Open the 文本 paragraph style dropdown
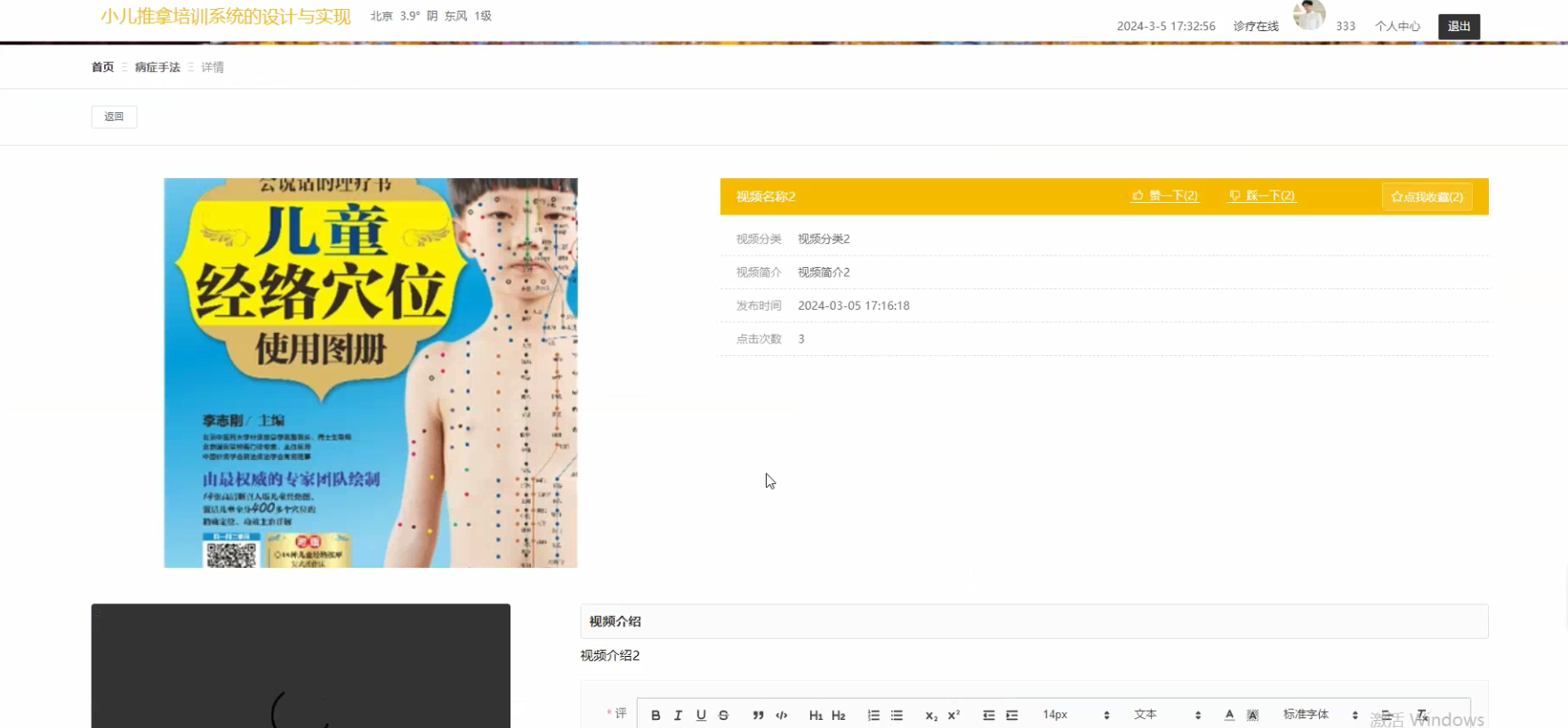This screenshot has width=1568, height=728. coord(1167,715)
